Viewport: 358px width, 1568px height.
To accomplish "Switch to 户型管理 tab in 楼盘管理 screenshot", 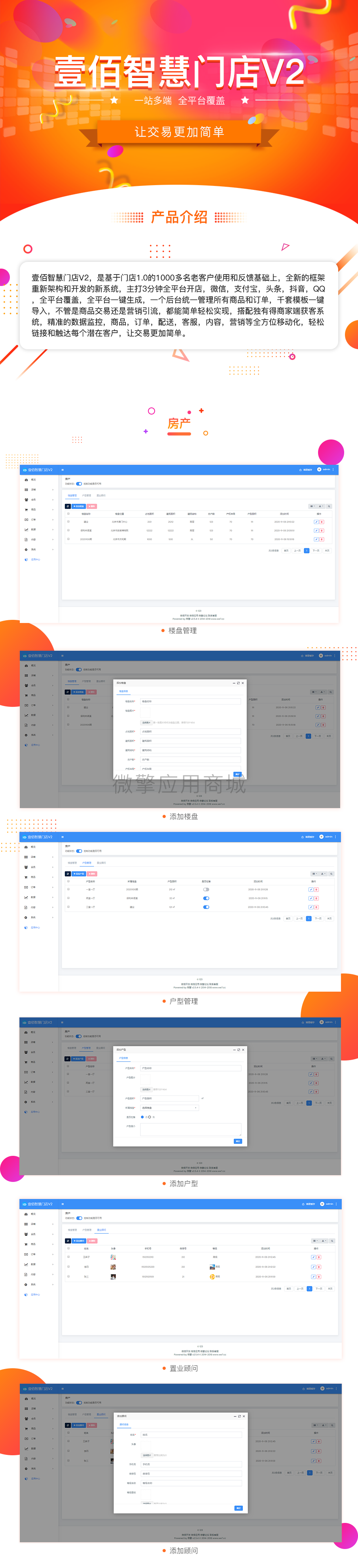I will coord(87,496).
